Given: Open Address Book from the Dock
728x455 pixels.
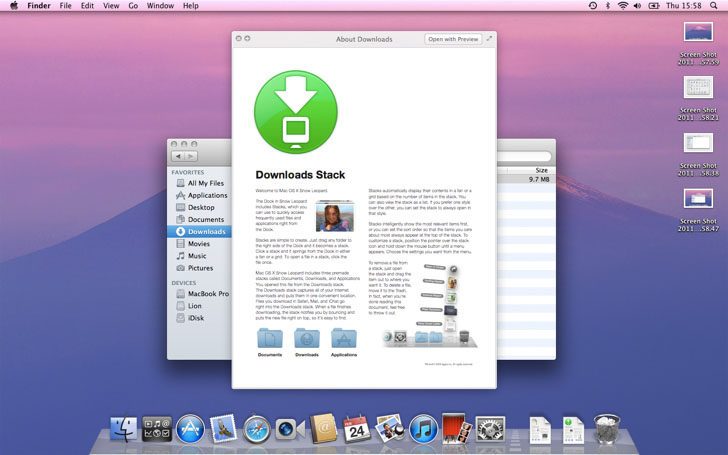Looking at the screenshot, I should pyautogui.click(x=324, y=428).
